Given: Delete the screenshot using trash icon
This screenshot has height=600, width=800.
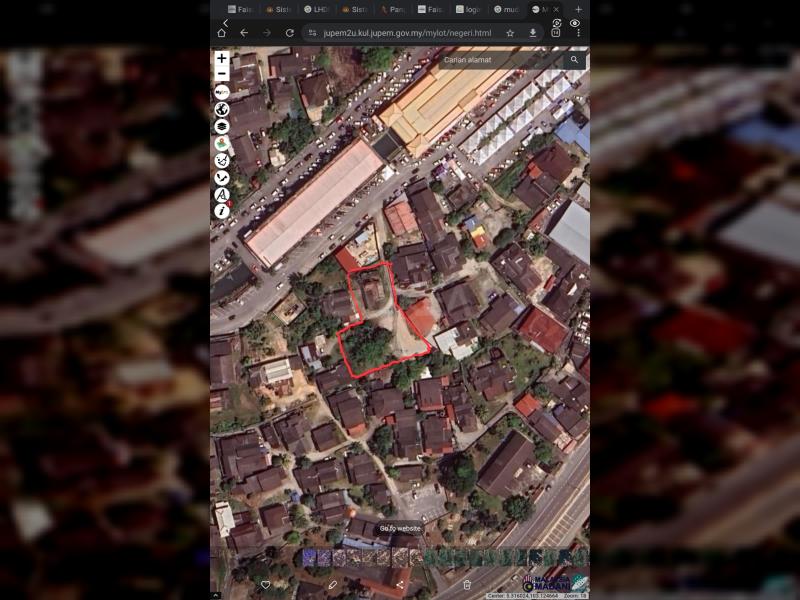Looking at the screenshot, I should pyautogui.click(x=467, y=585).
